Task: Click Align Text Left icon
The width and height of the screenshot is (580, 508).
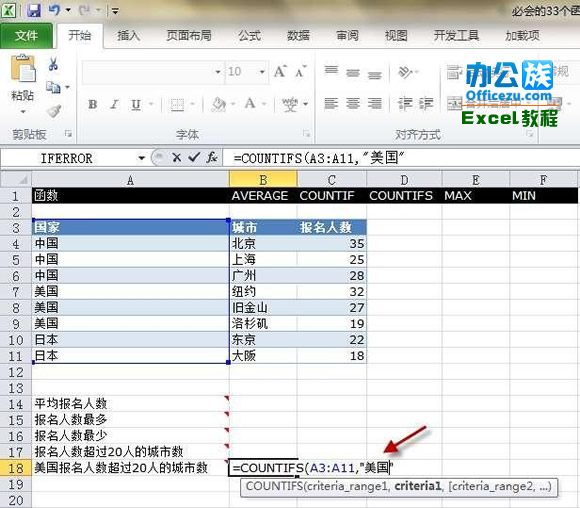Action: (331, 104)
